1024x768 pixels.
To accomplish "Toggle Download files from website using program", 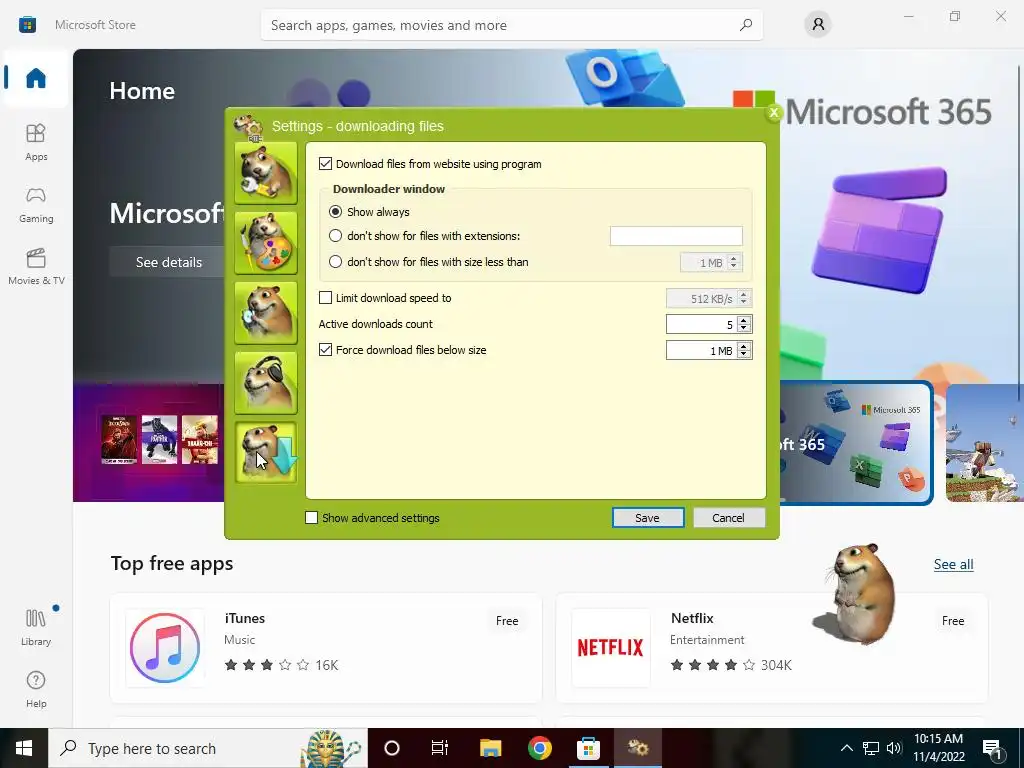I will (x=325, y=164).
